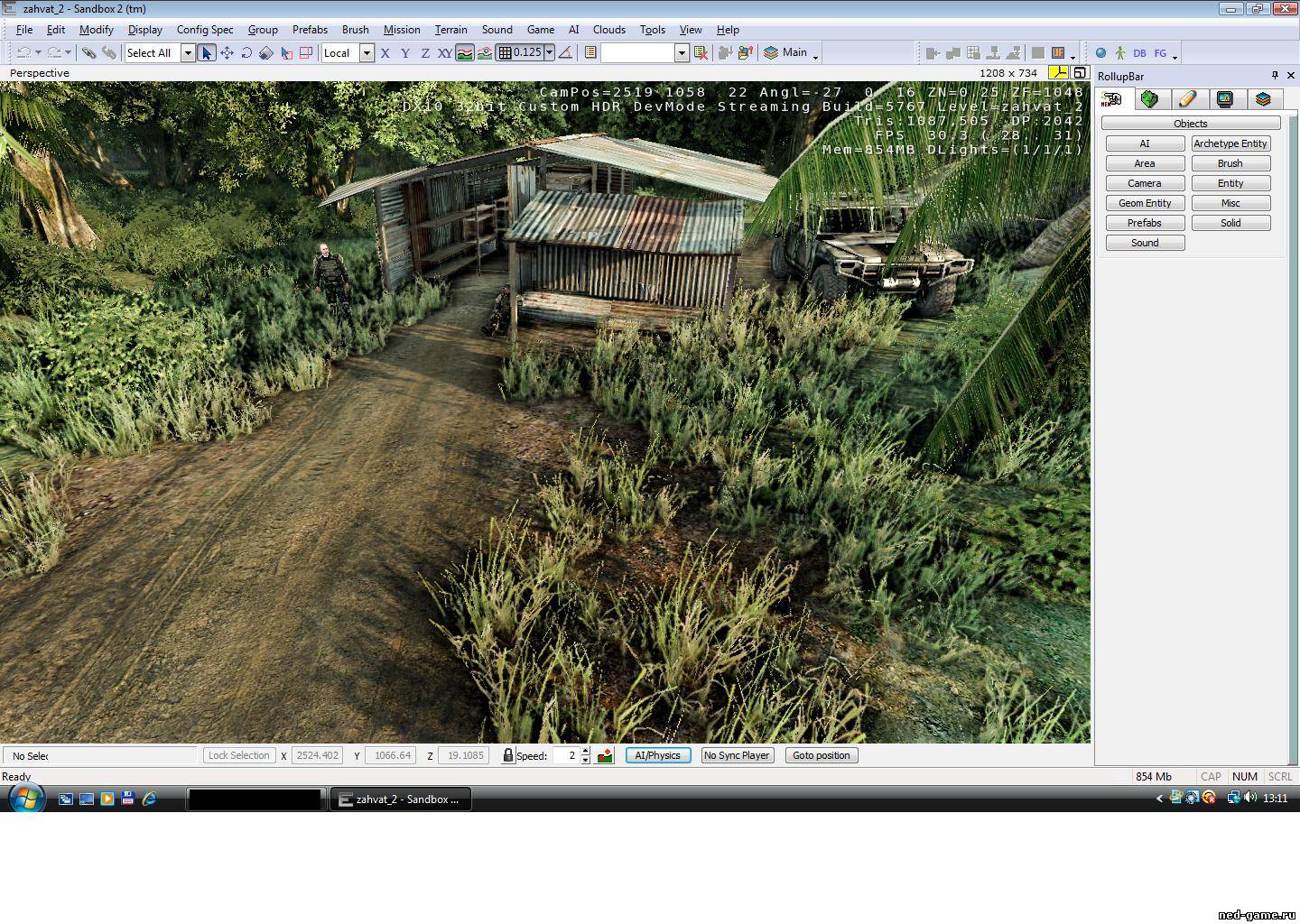The width and height of the screenshot is (1300, 924).
Task: Toggle Snap to Grid 0.125
Action: coord(520,53)
